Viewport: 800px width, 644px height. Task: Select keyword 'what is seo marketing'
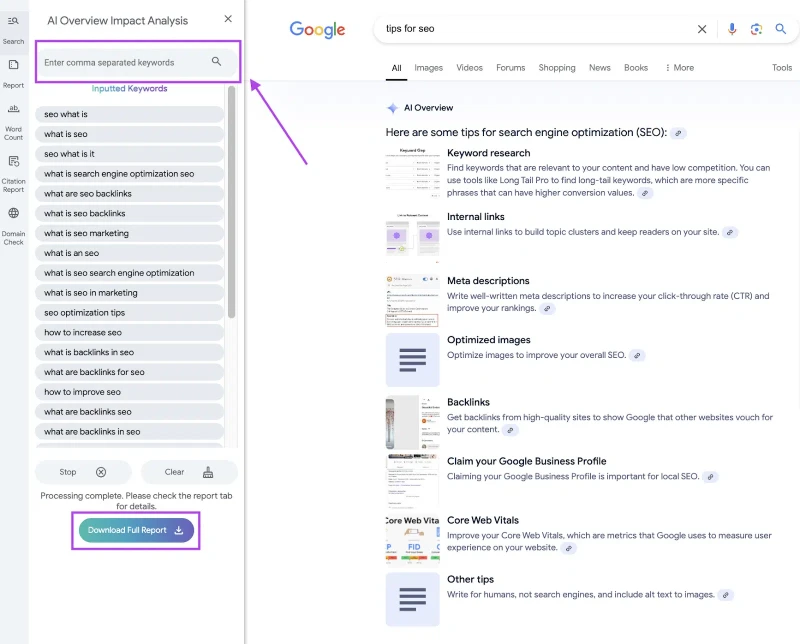click(x=129, y=233)
